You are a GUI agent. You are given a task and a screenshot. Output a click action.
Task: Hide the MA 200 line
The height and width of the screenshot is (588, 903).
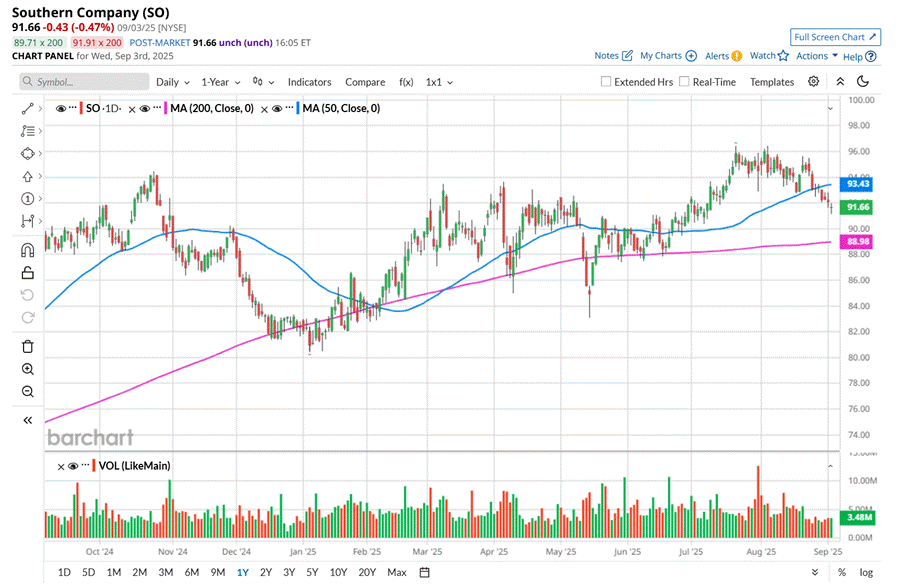tap(145, 108)
